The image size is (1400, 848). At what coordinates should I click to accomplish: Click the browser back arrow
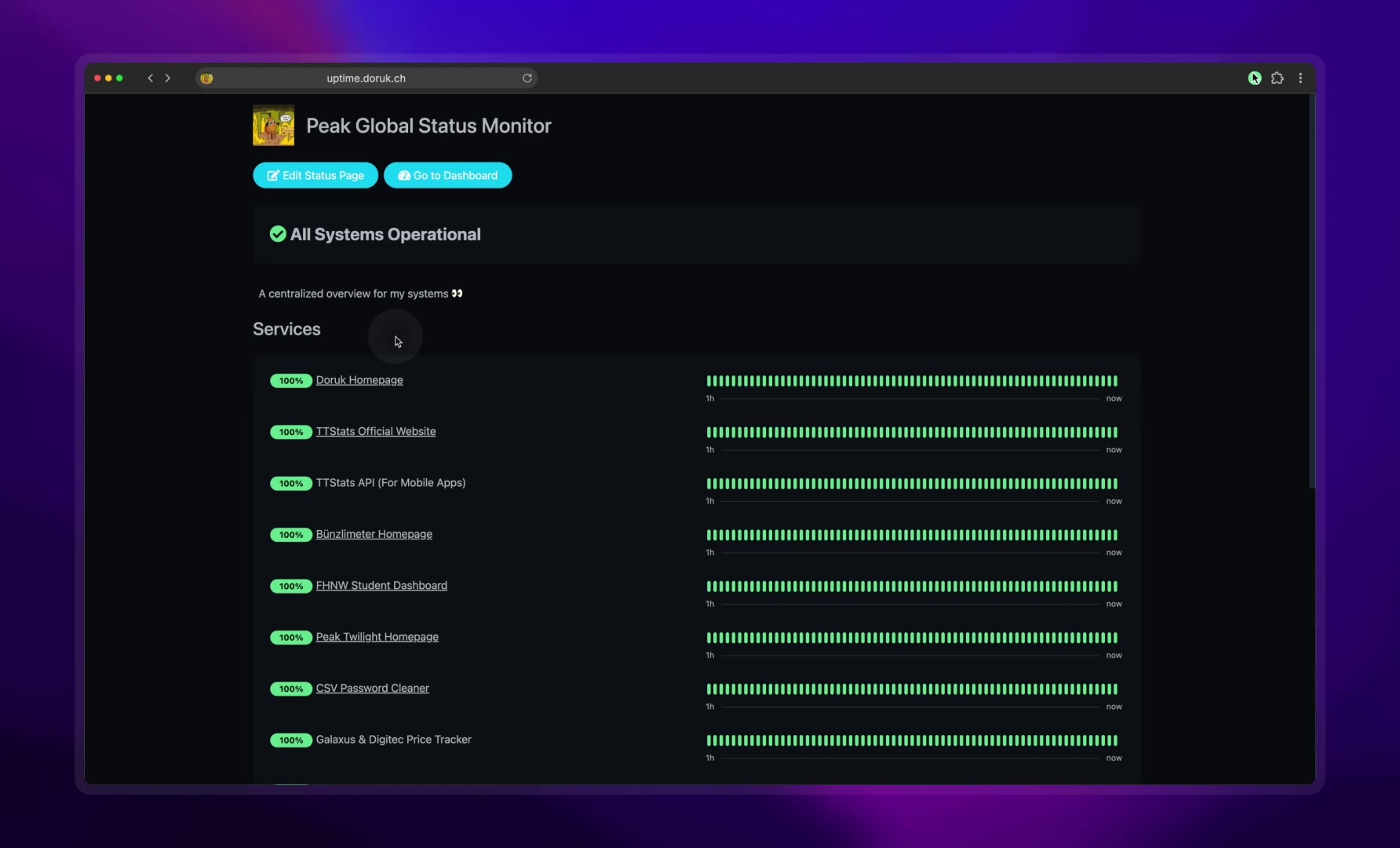click(x=150, y=78)
